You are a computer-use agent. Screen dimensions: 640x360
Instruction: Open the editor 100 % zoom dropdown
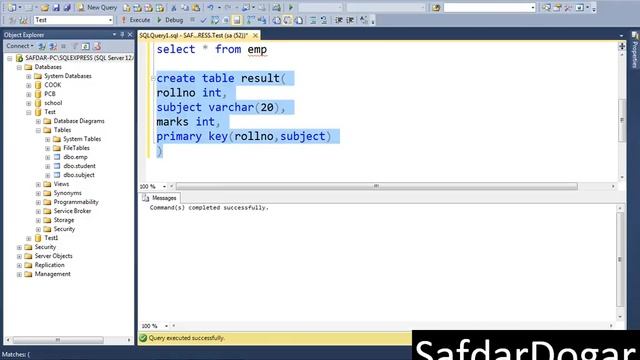pyautogui.click(x=164, y=187)
